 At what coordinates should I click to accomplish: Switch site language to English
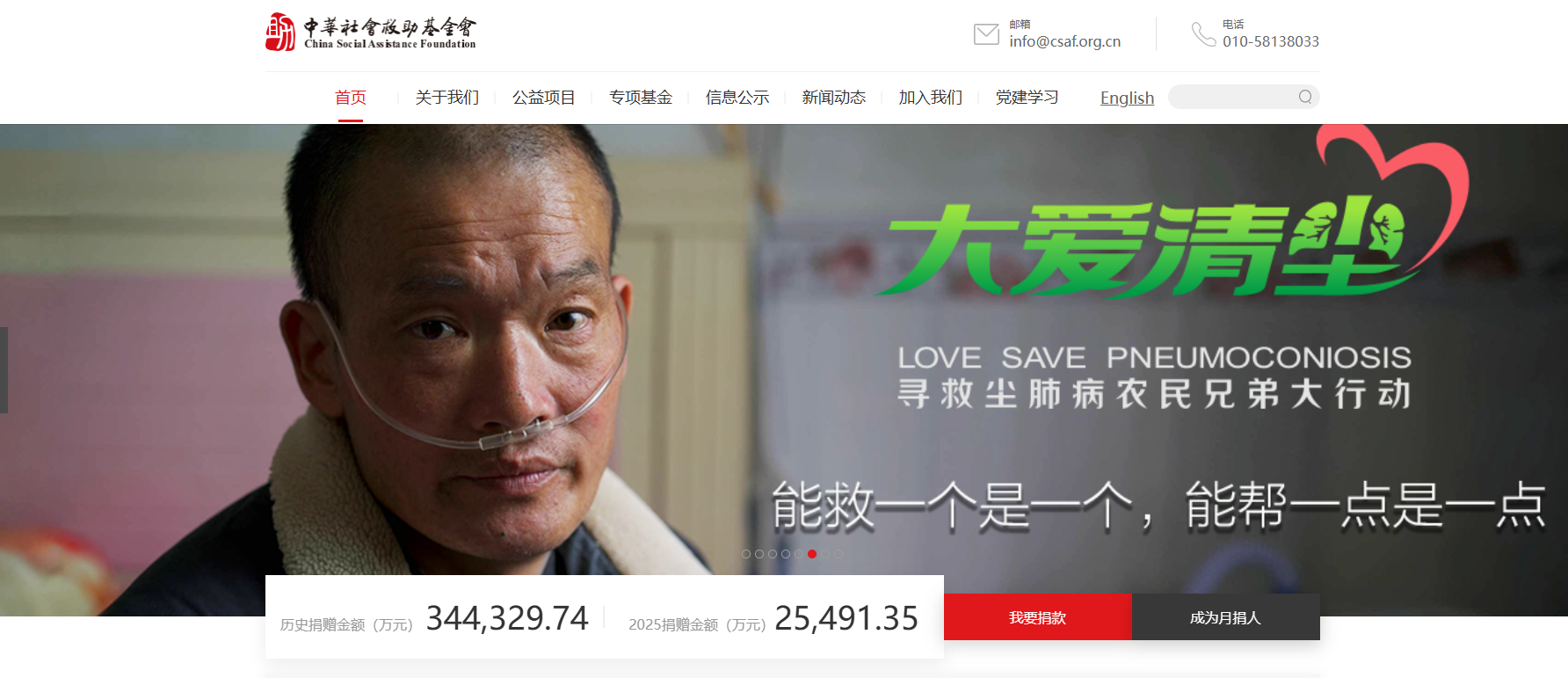(1128, 98)
